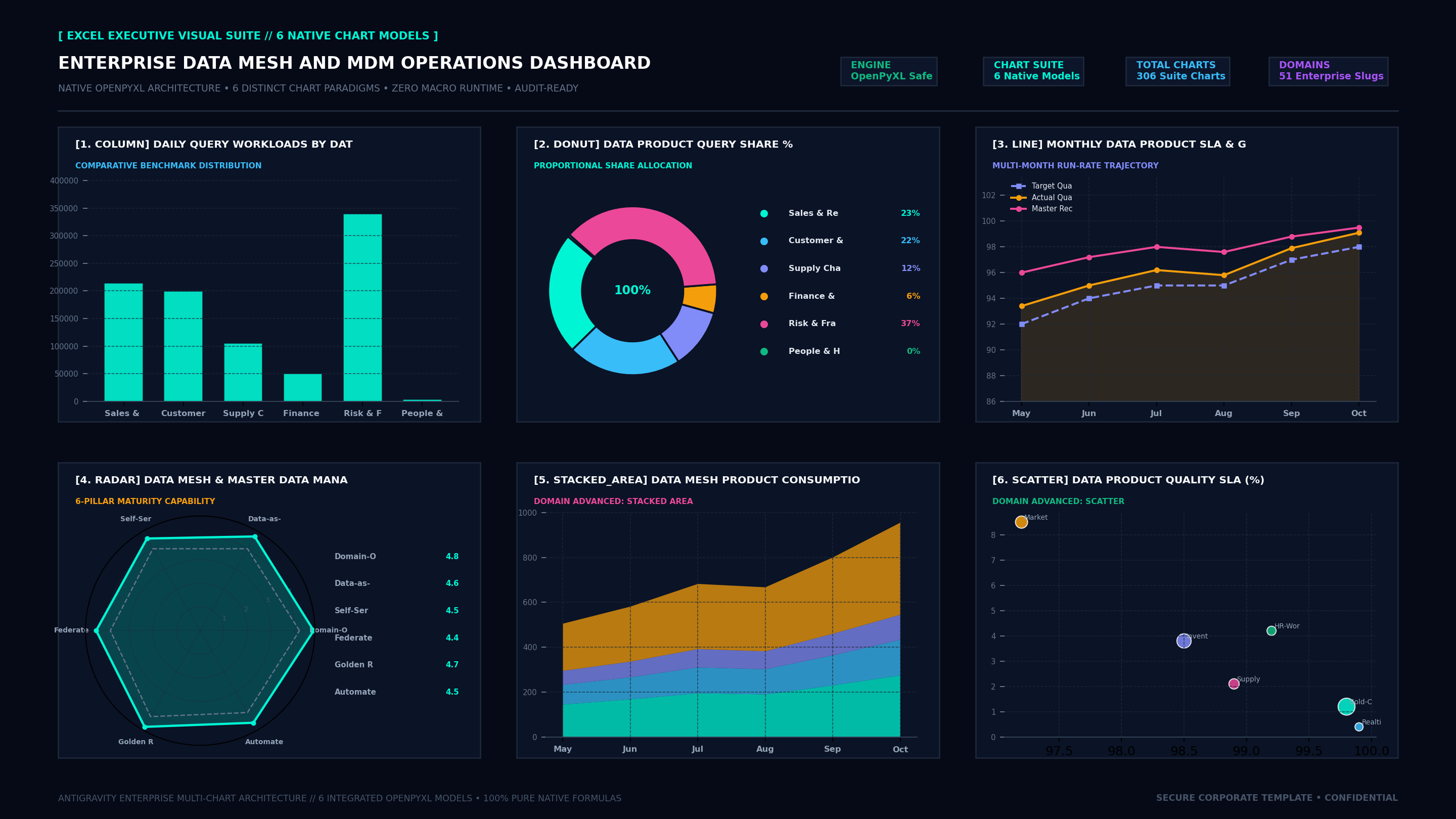
Task: Click the Finance & orange legend dot
Action: coord(764,296)
